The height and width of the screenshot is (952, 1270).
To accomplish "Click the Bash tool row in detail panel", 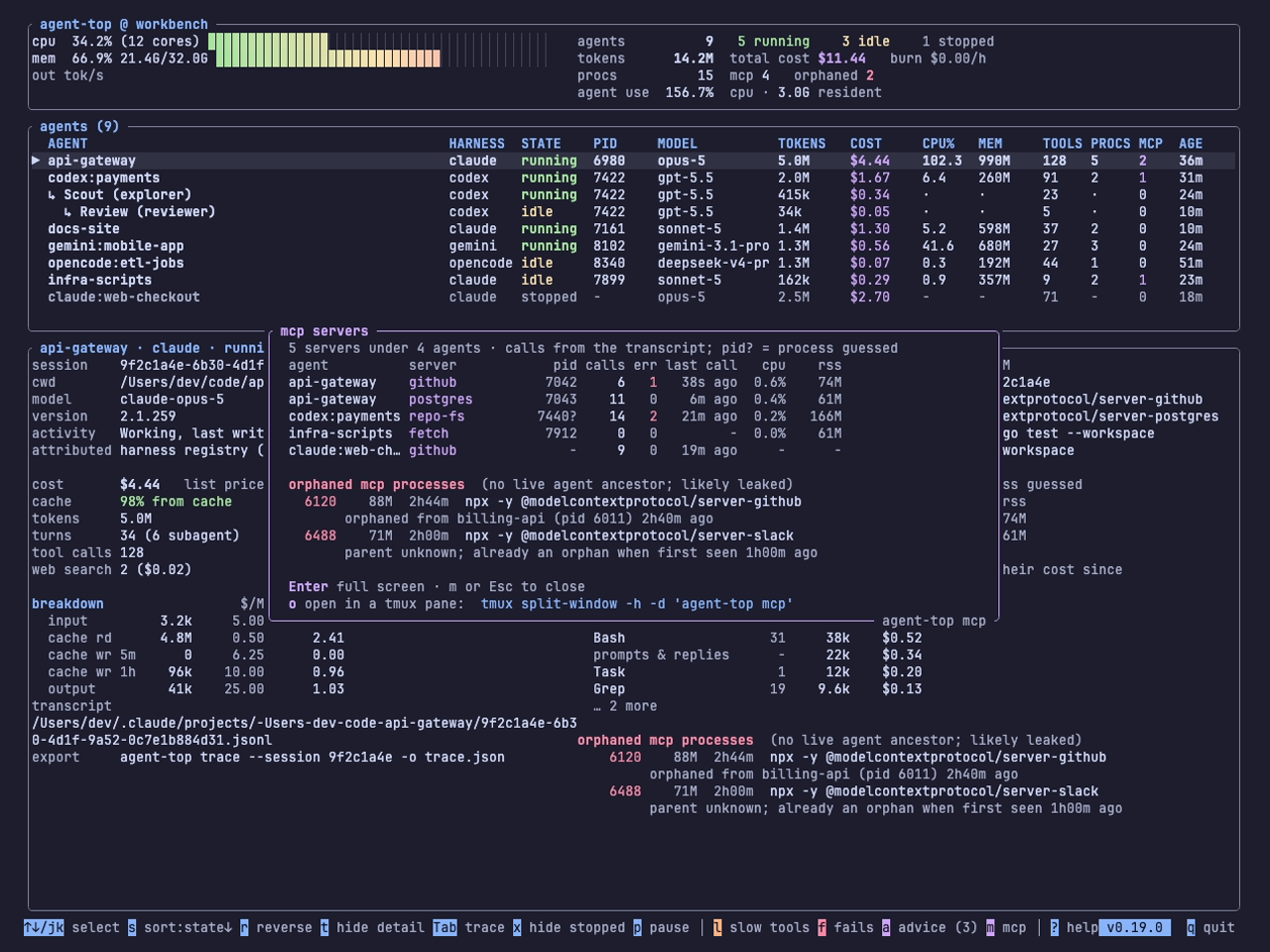I will pos(758,638).
